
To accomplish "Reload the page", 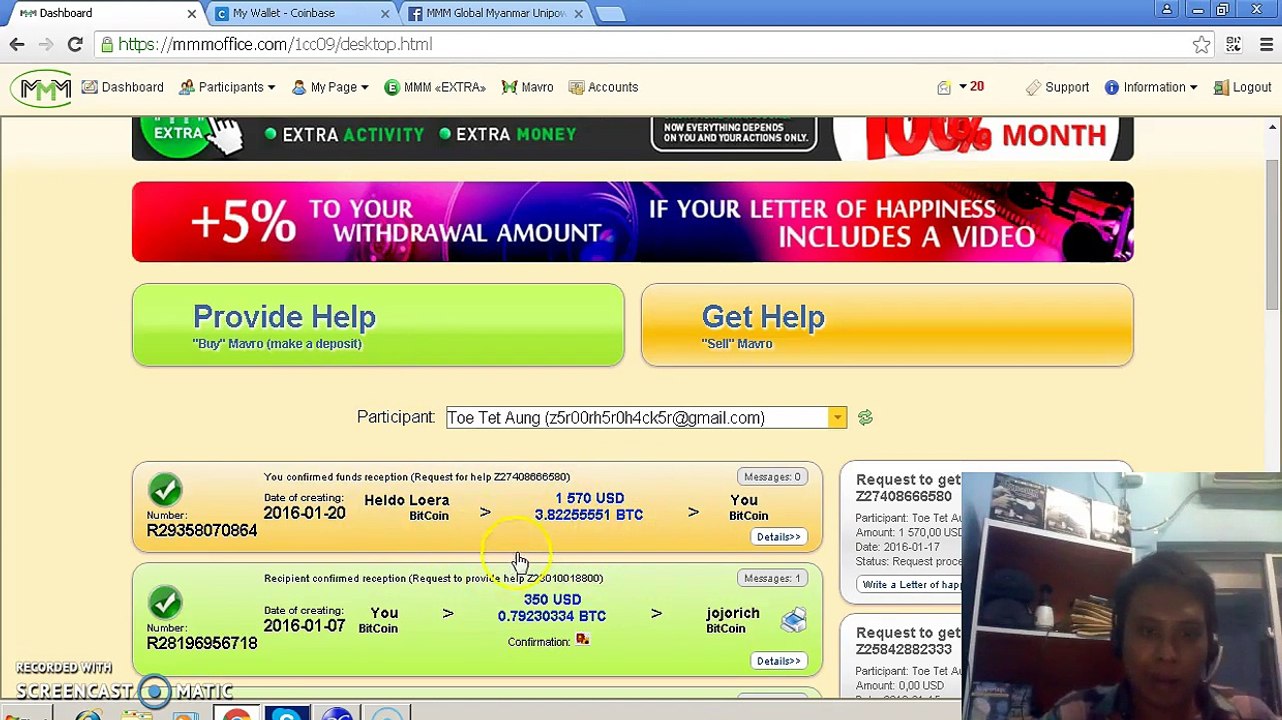I will (x=75, y=44).
